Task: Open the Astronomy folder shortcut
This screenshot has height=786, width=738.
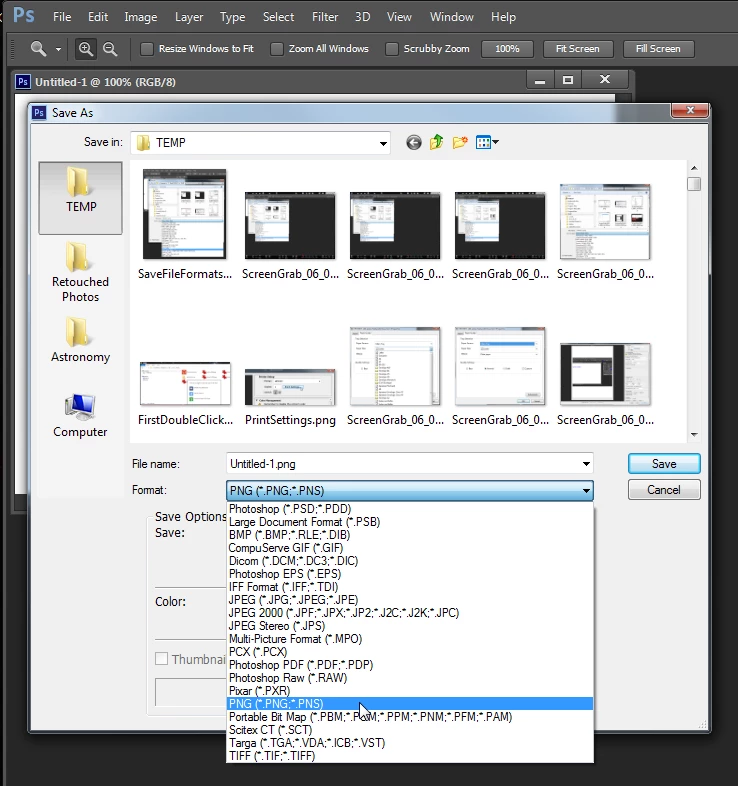Action: [80, 339]
